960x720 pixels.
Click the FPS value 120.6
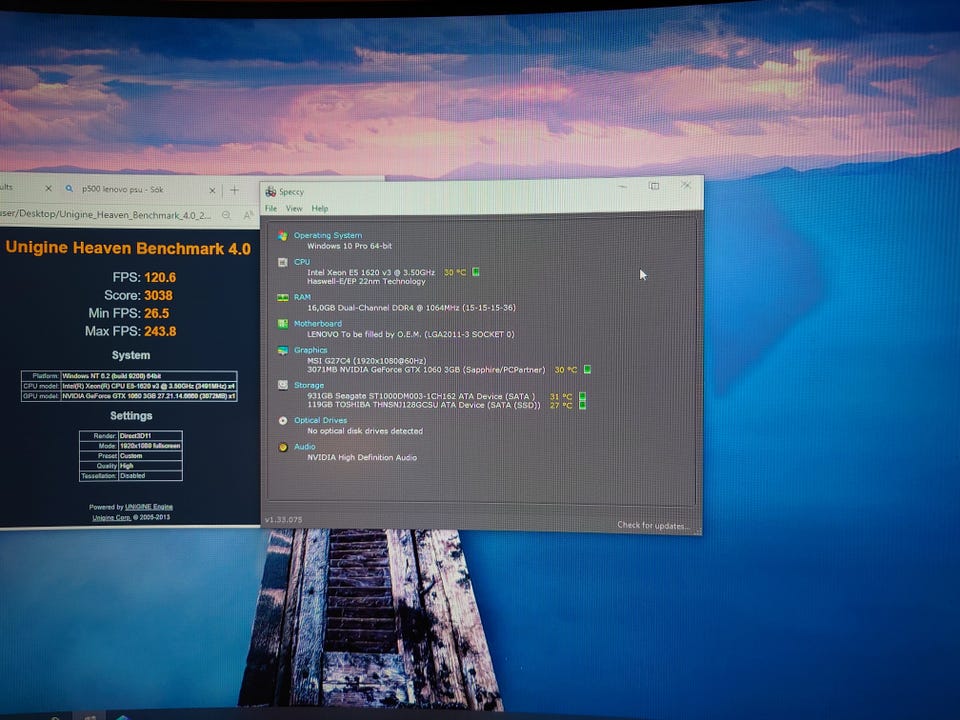(160, 277)
